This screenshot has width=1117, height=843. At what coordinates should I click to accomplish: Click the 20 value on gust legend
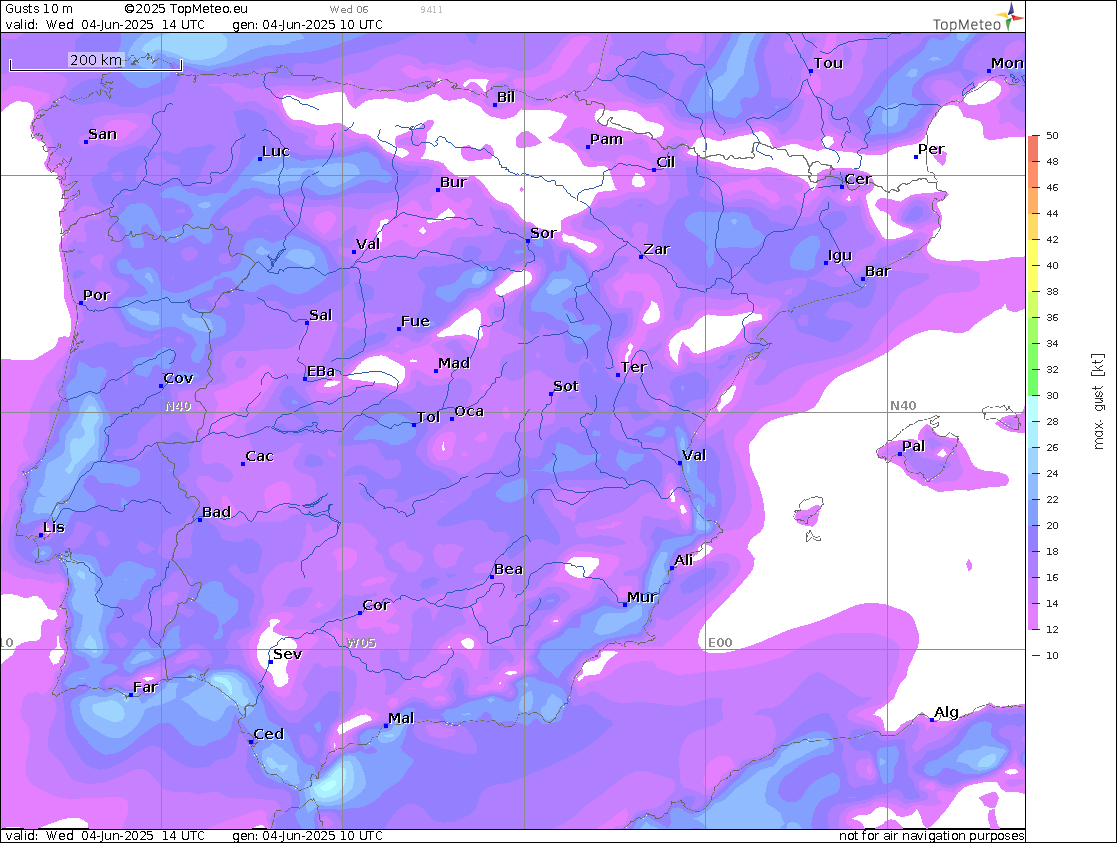(1052, 525)
